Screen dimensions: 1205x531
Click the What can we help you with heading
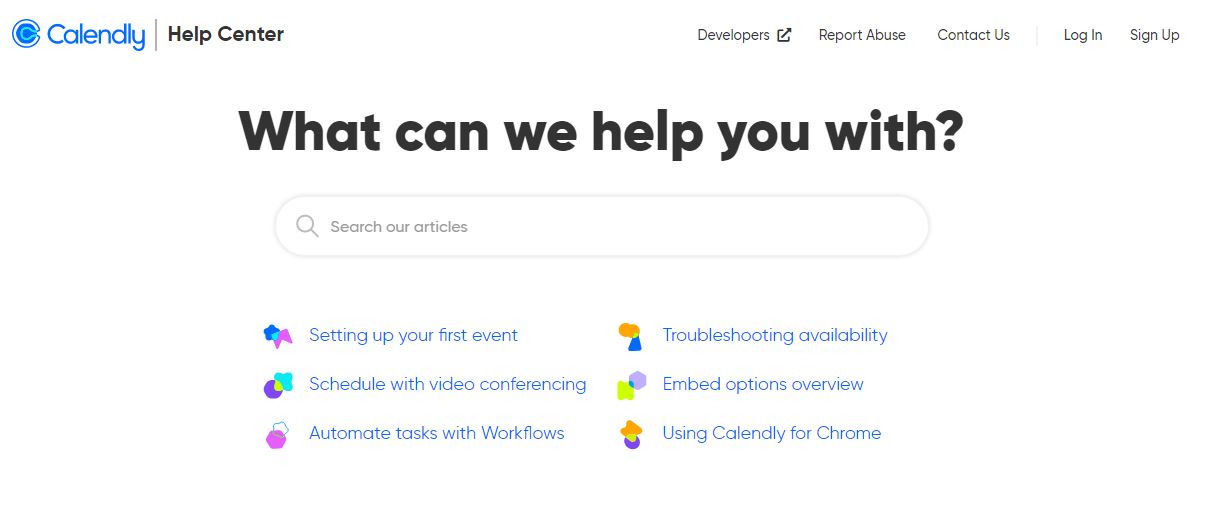click(x=601, y=131)
